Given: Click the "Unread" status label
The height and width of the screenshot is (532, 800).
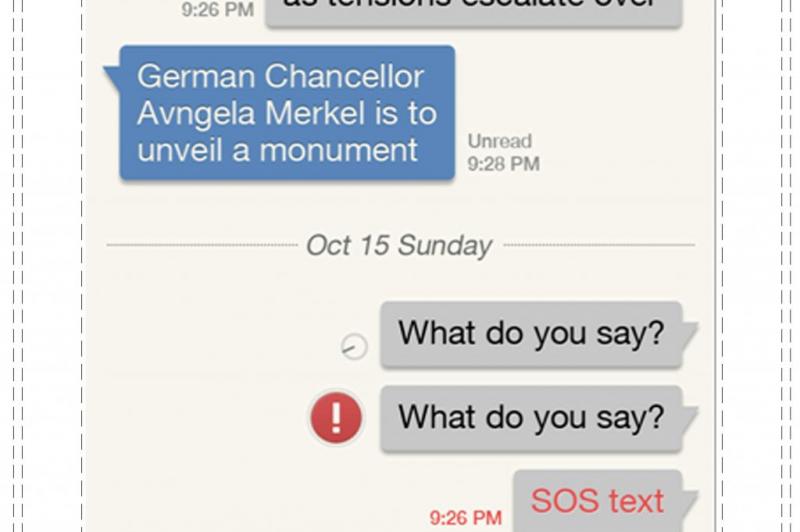Looking at the screenshot, I should pos(500,142).
